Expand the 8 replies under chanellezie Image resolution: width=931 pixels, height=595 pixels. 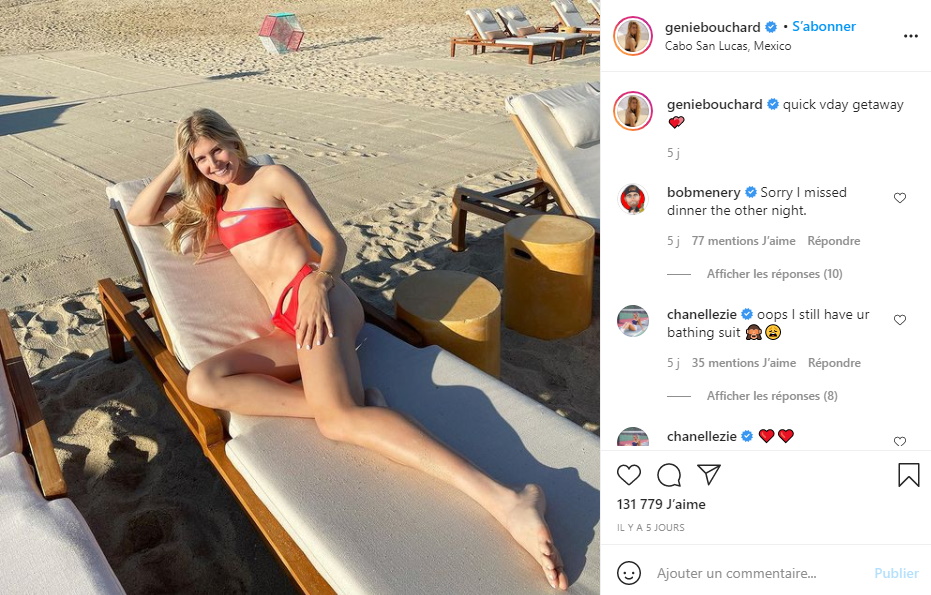772,395
